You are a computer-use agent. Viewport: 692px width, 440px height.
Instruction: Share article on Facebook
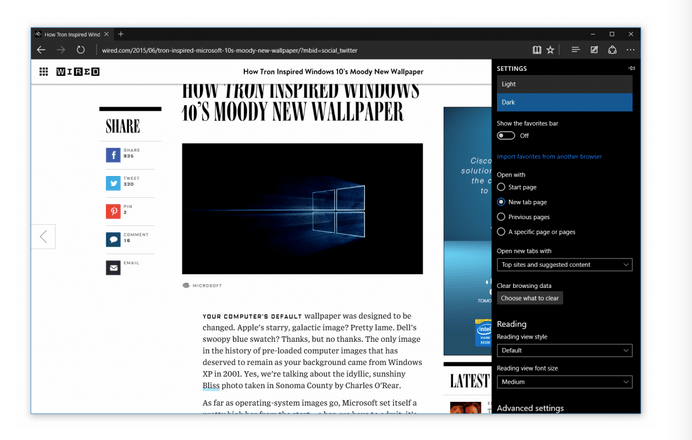[x=113, y=155]
